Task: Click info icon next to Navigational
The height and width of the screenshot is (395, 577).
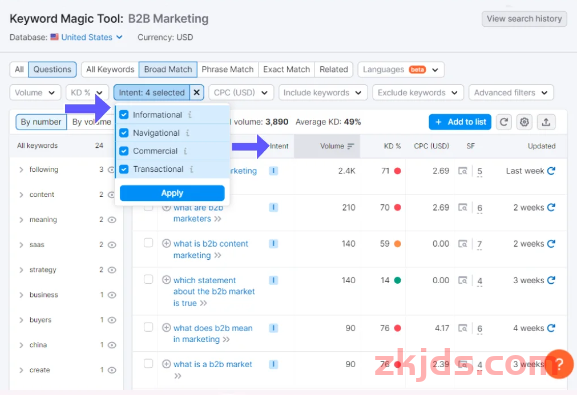Action: point(187,133)
